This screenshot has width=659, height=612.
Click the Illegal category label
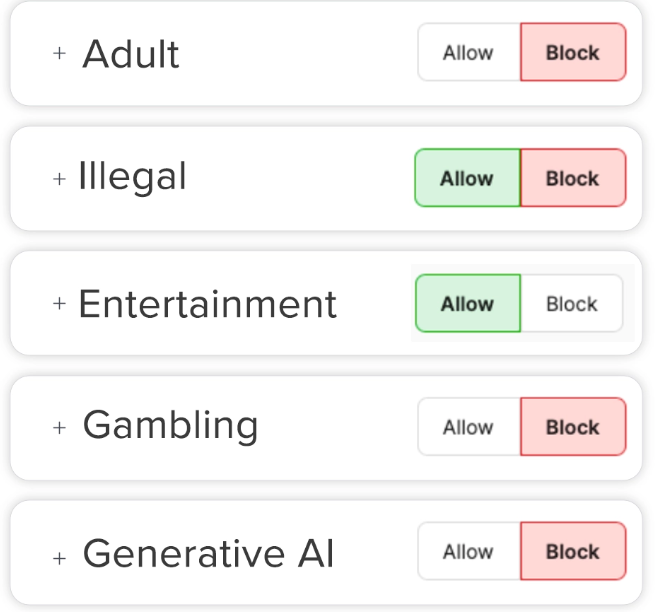pyautogui.click(x=132, y=178)
